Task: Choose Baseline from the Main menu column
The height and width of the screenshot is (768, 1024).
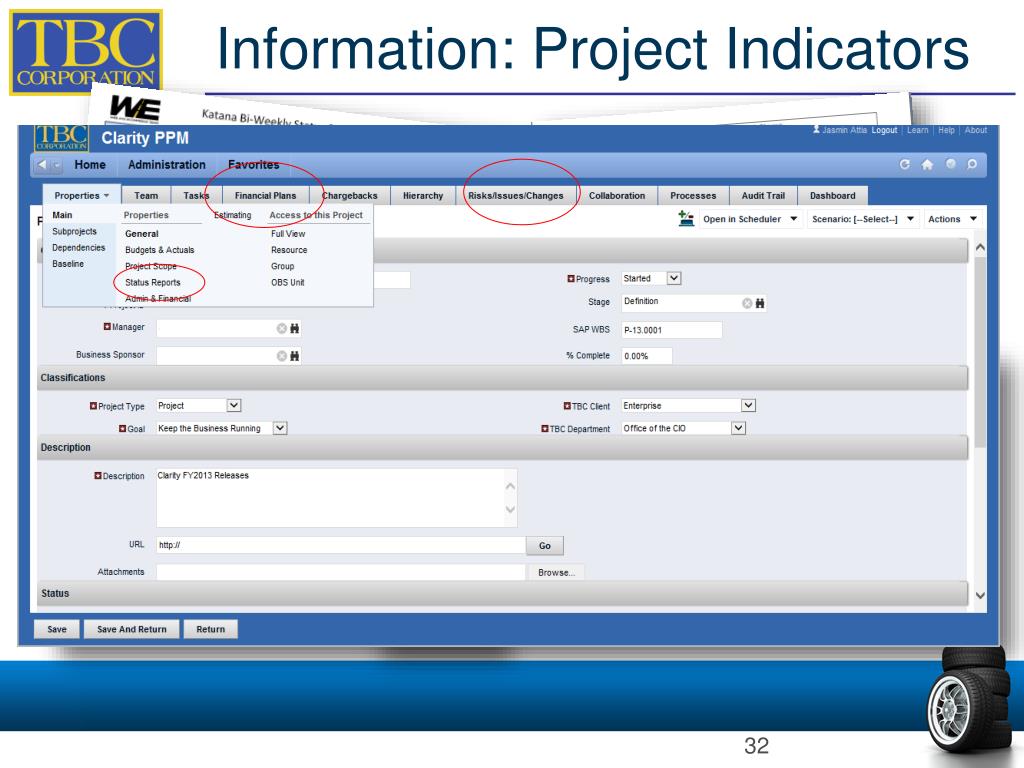Action: [x=68, y=264]
